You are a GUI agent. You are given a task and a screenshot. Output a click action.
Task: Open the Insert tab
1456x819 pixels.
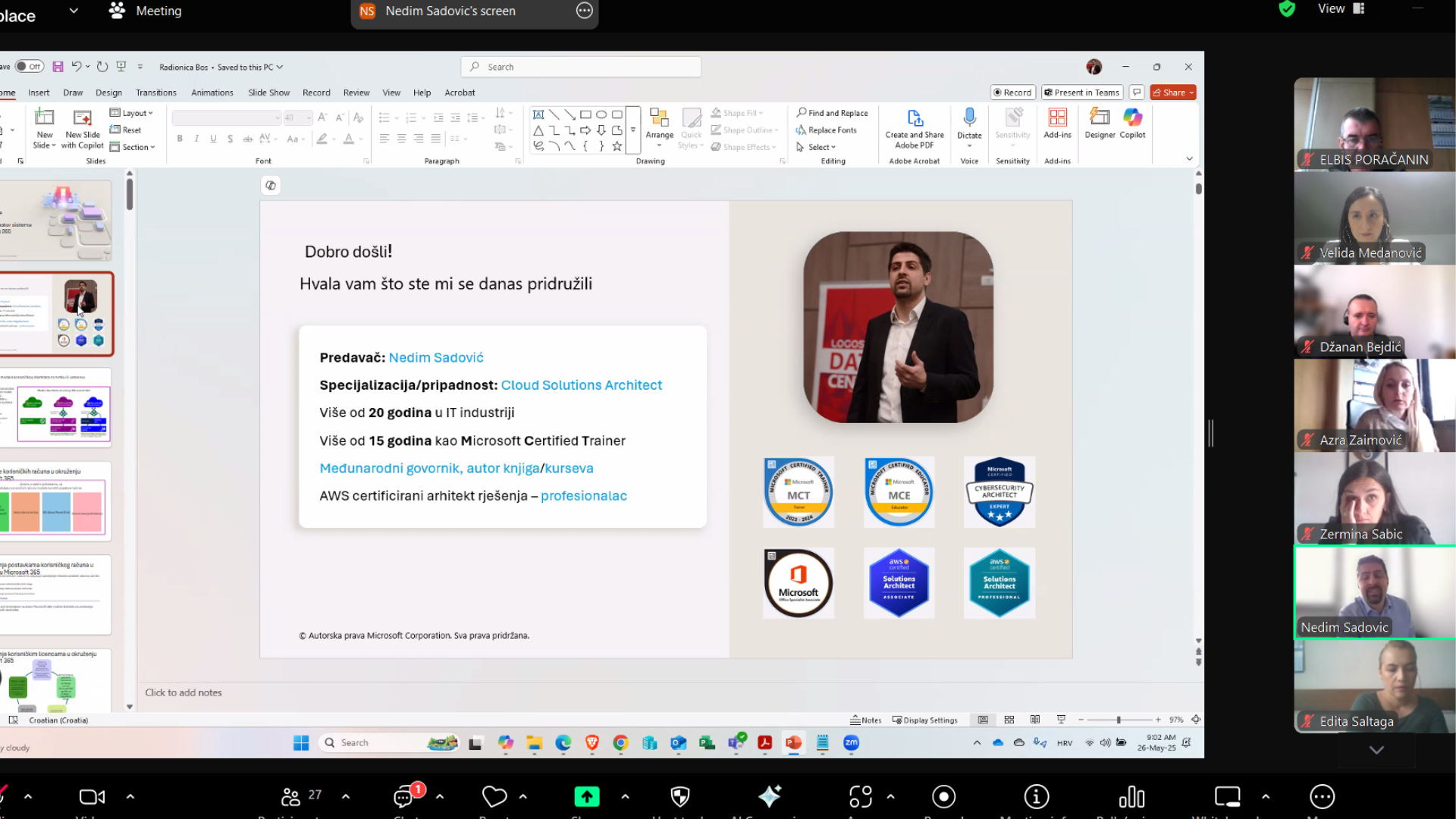pos(39,93)
